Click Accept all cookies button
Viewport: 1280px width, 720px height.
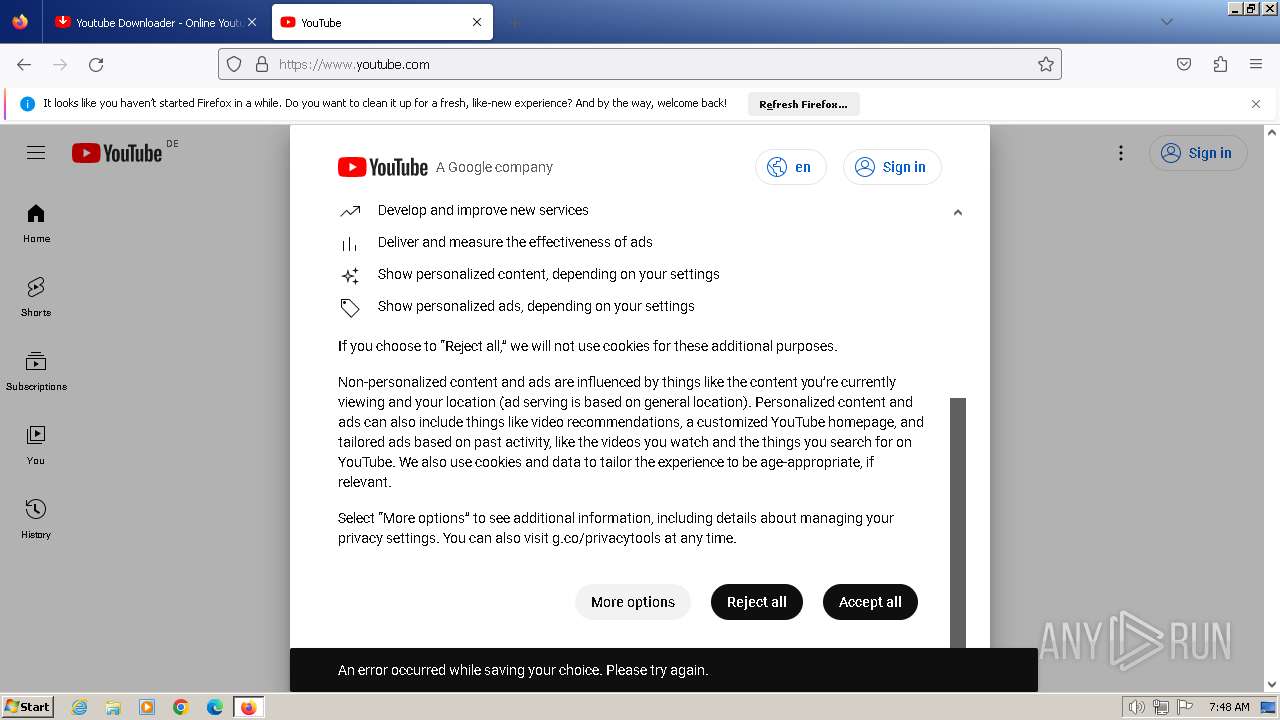870,602
